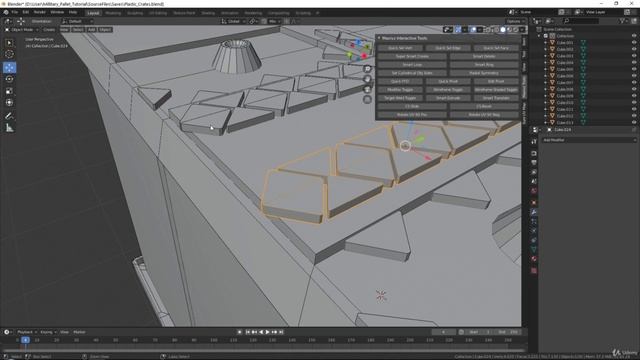Select the Measure ruler tool
Screen dimensions: 640x360
point(9,128)
